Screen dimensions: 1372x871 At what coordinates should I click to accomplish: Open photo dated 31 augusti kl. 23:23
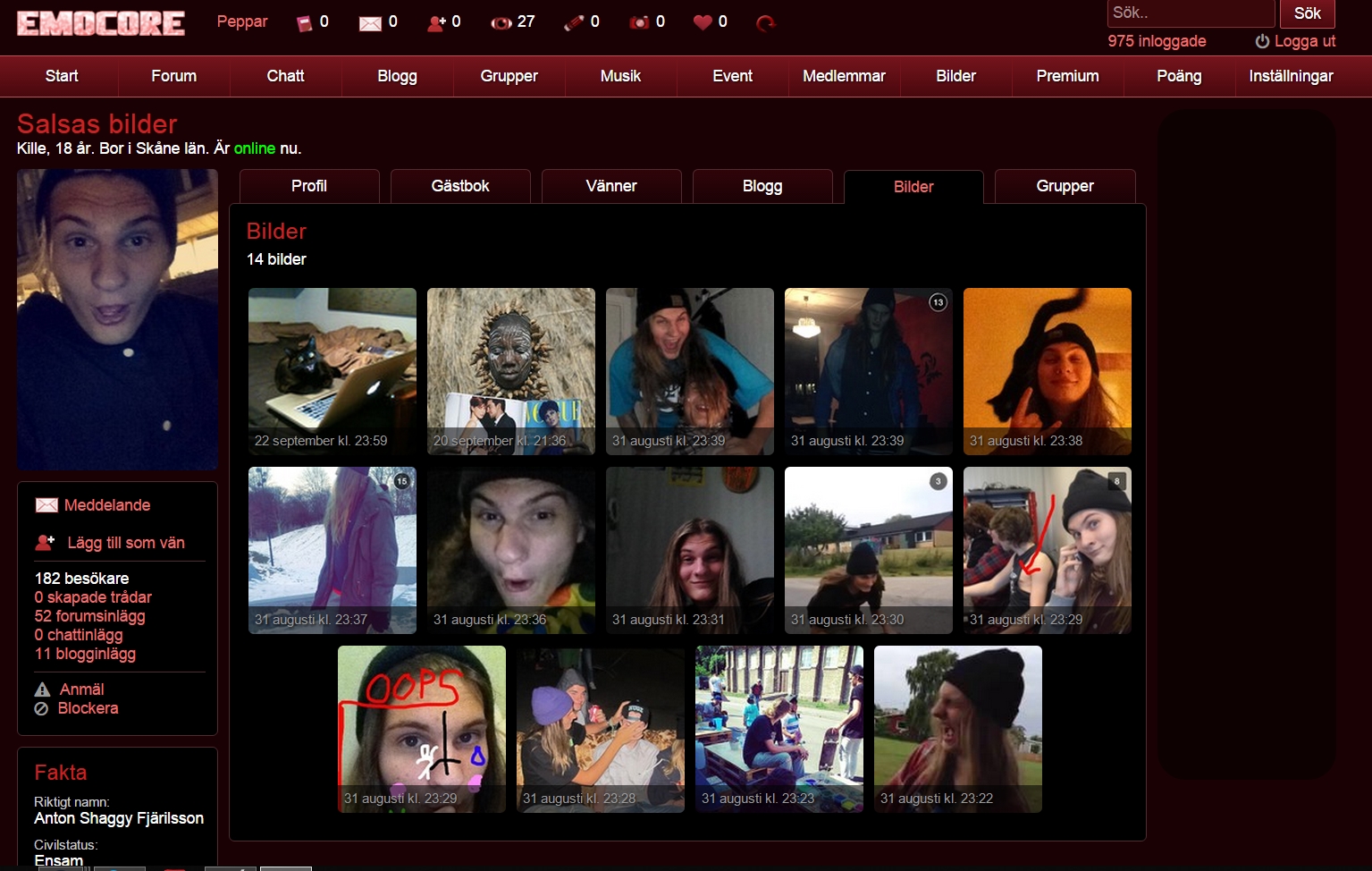[779, 729]
